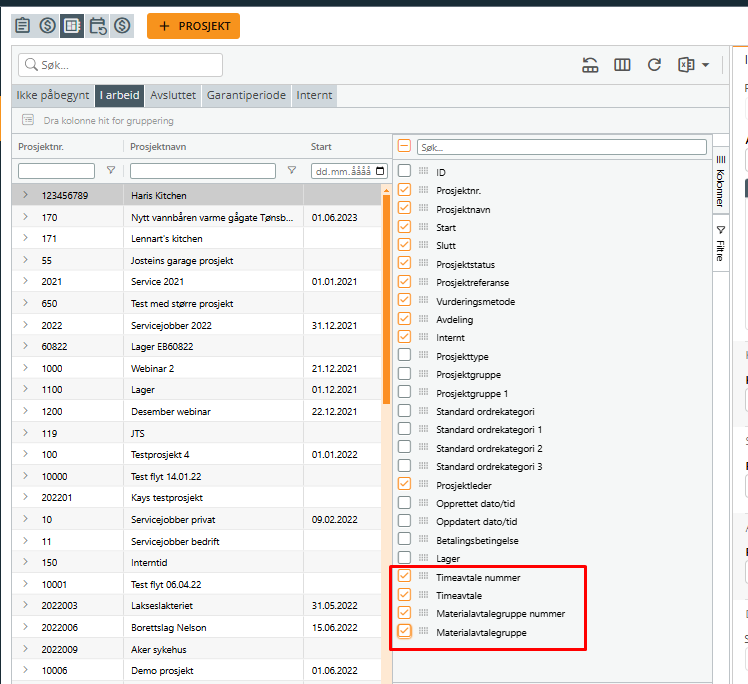The height and width of the screenshot is (684, 748).
Task: Switch to the Ikke påbegynt tab
Action: tap(53, 95)
